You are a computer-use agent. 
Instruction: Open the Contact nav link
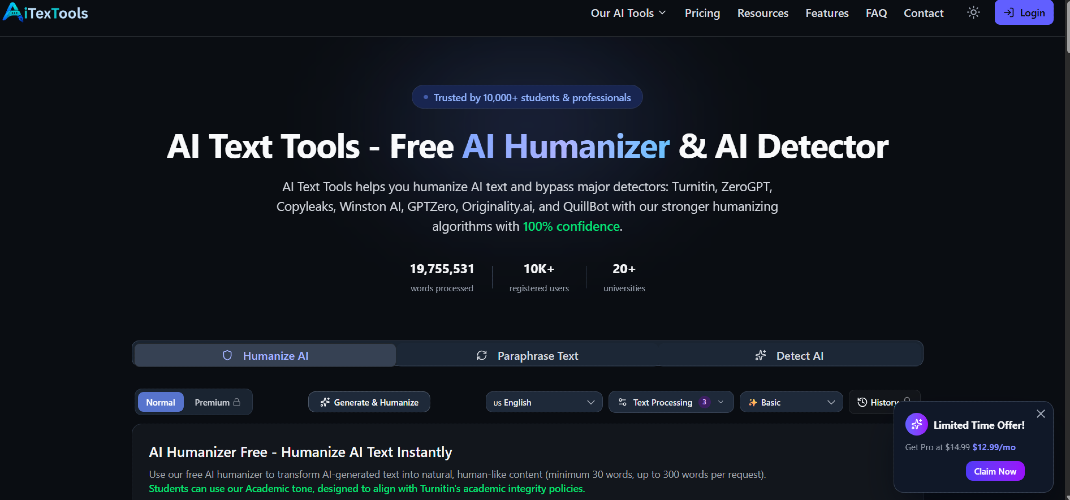(x=923, y=13)
